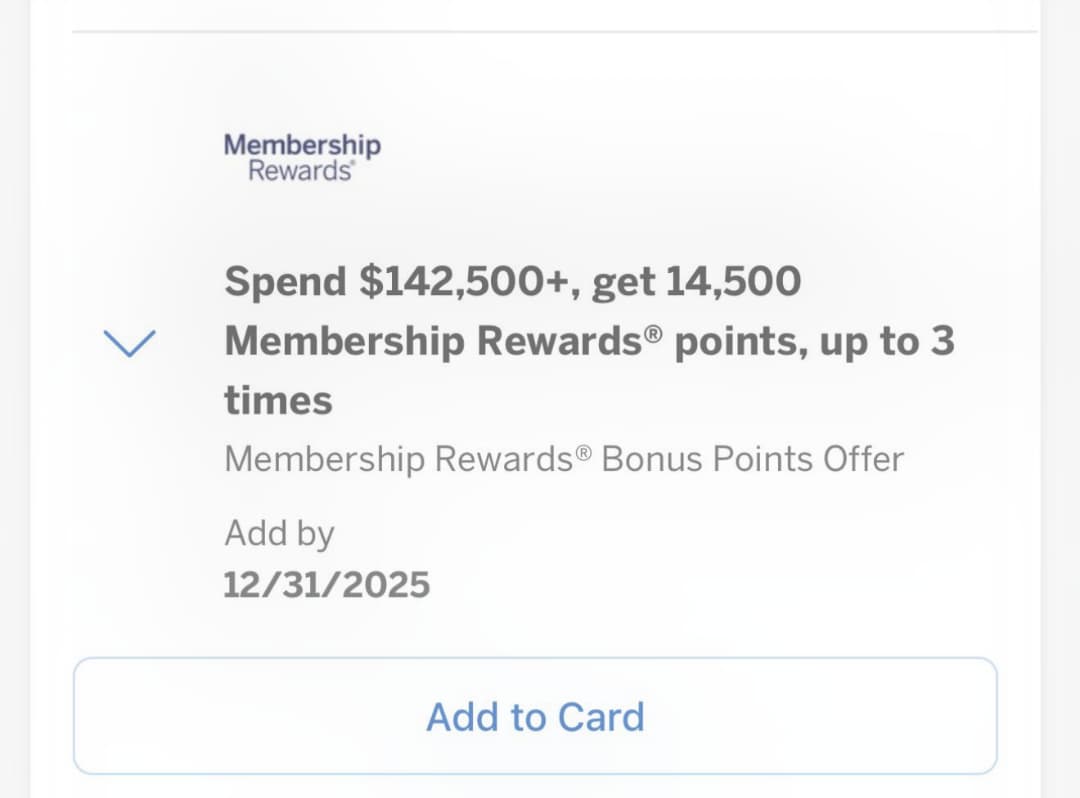Image resolution: width=1080 pixels, height=798 pixels.
Task: Select the 12/31/2025 expiration date
Action: tap(326, 584)
